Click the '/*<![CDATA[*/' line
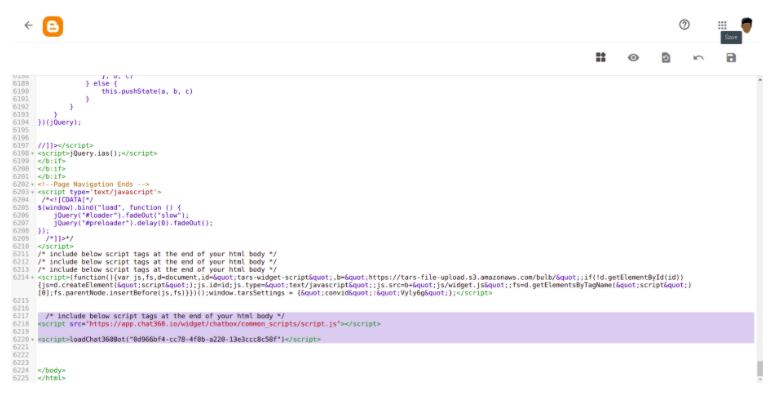The height and width of the screenshot is (403, 777). coord(67,200)
